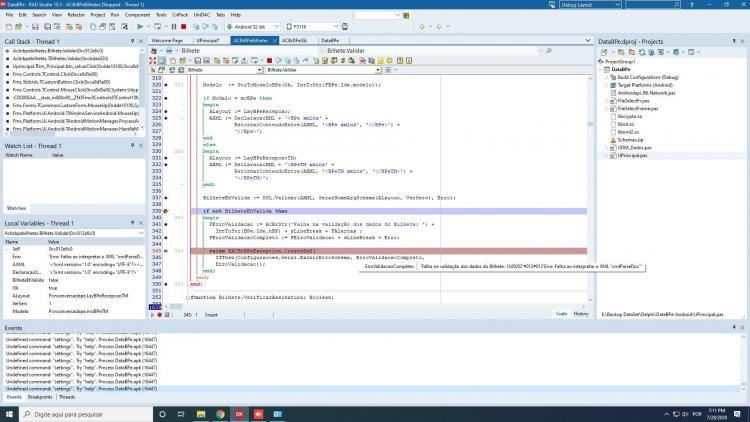
Task: Click the macro play icon in editor status bar
Action: 153,315
